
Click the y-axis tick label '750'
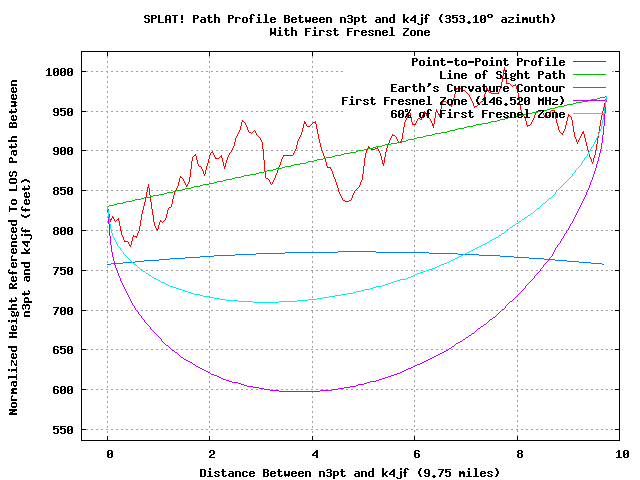click(63, 271)
